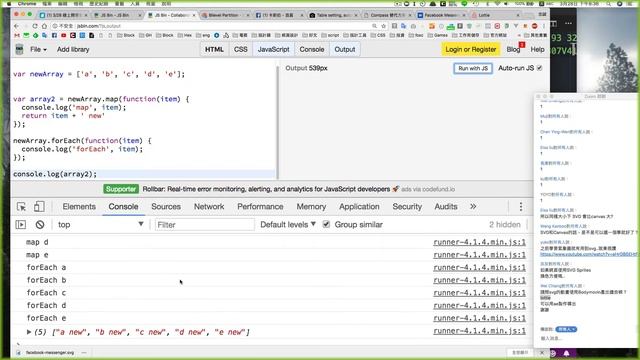The width and height of the screenshot is (640, 360).
Task: Open the Audits tab
Action: 446,207
